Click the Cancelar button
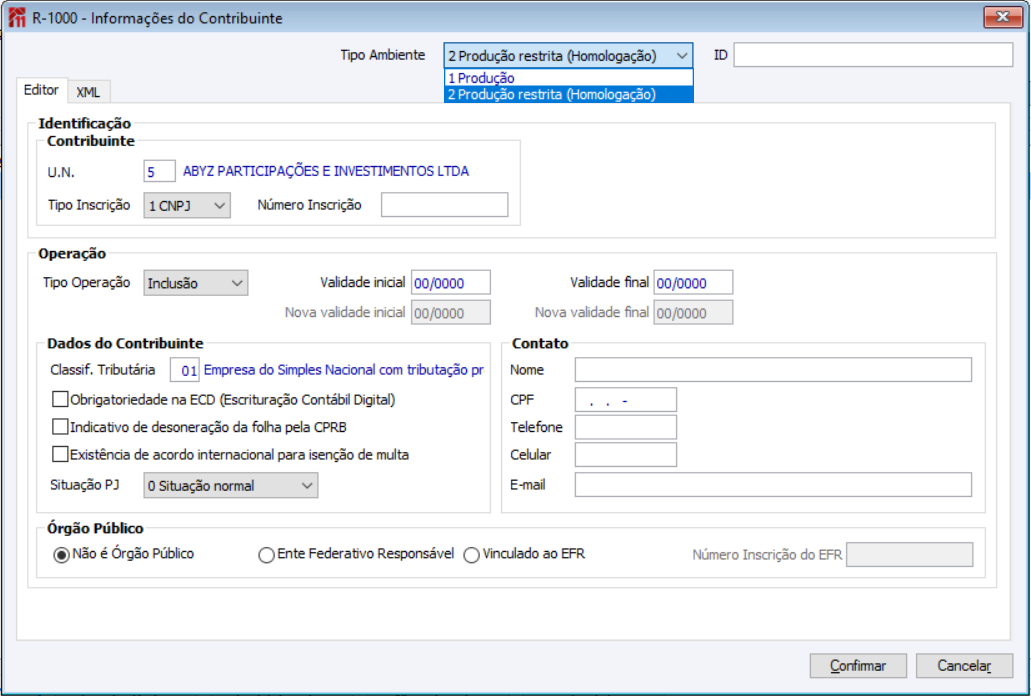This screenshot has width=1031, height=696. pos(964,666)
